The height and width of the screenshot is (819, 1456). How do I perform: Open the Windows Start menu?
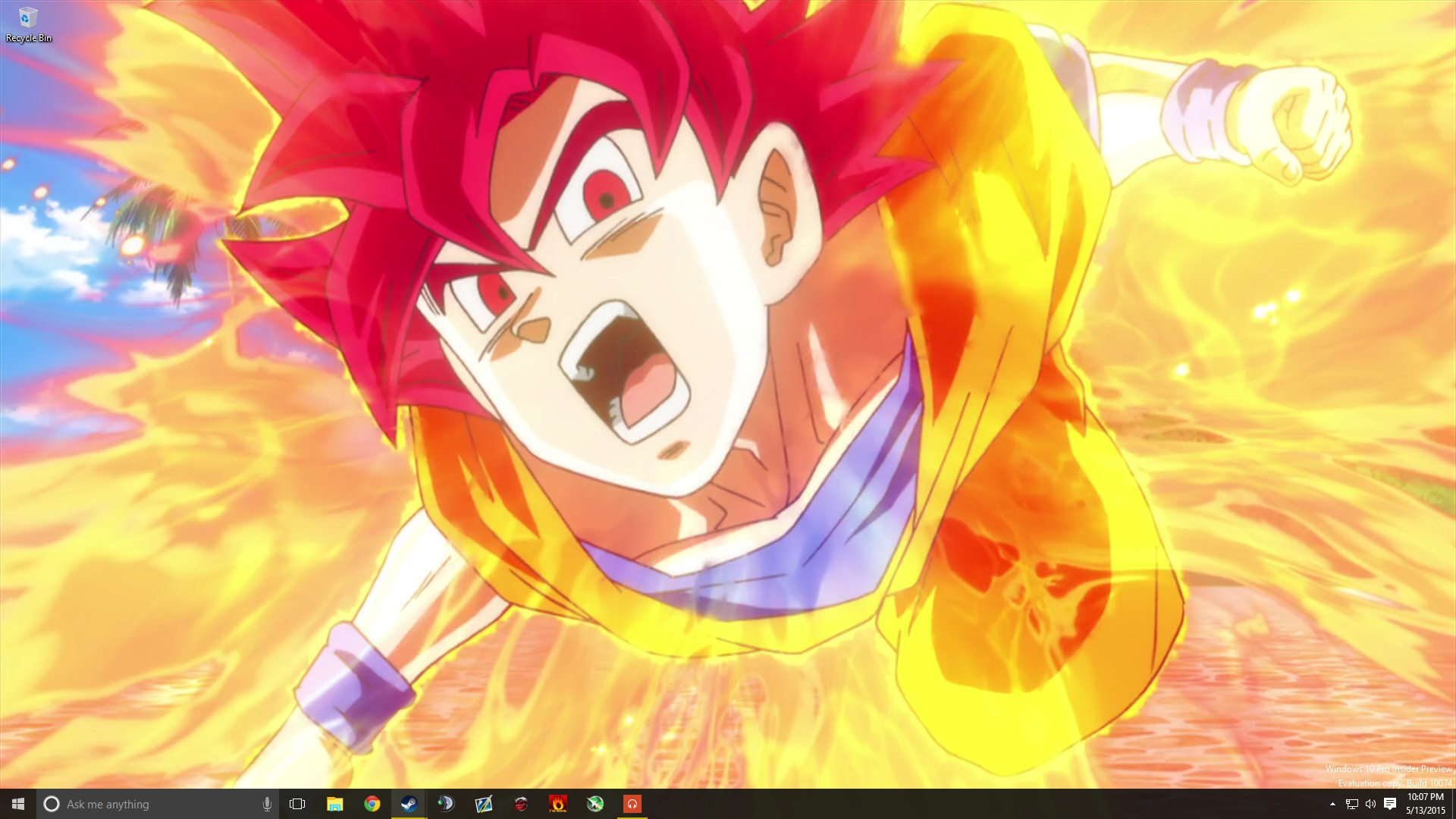point(18,804)
